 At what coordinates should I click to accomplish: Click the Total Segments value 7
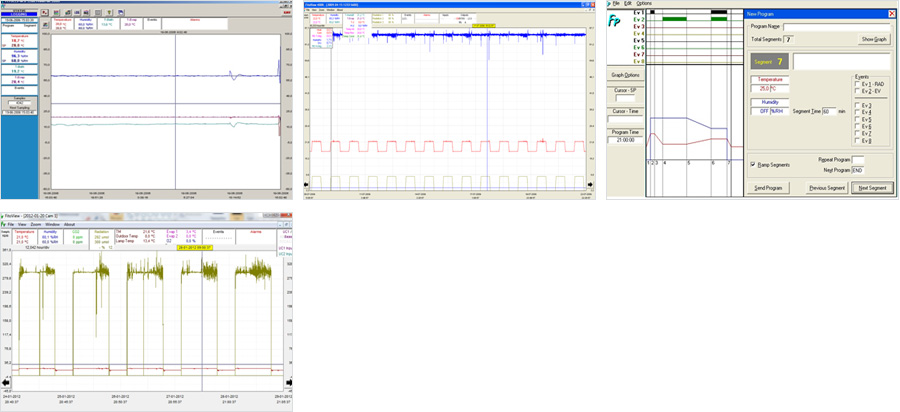[x=789, y=40]
